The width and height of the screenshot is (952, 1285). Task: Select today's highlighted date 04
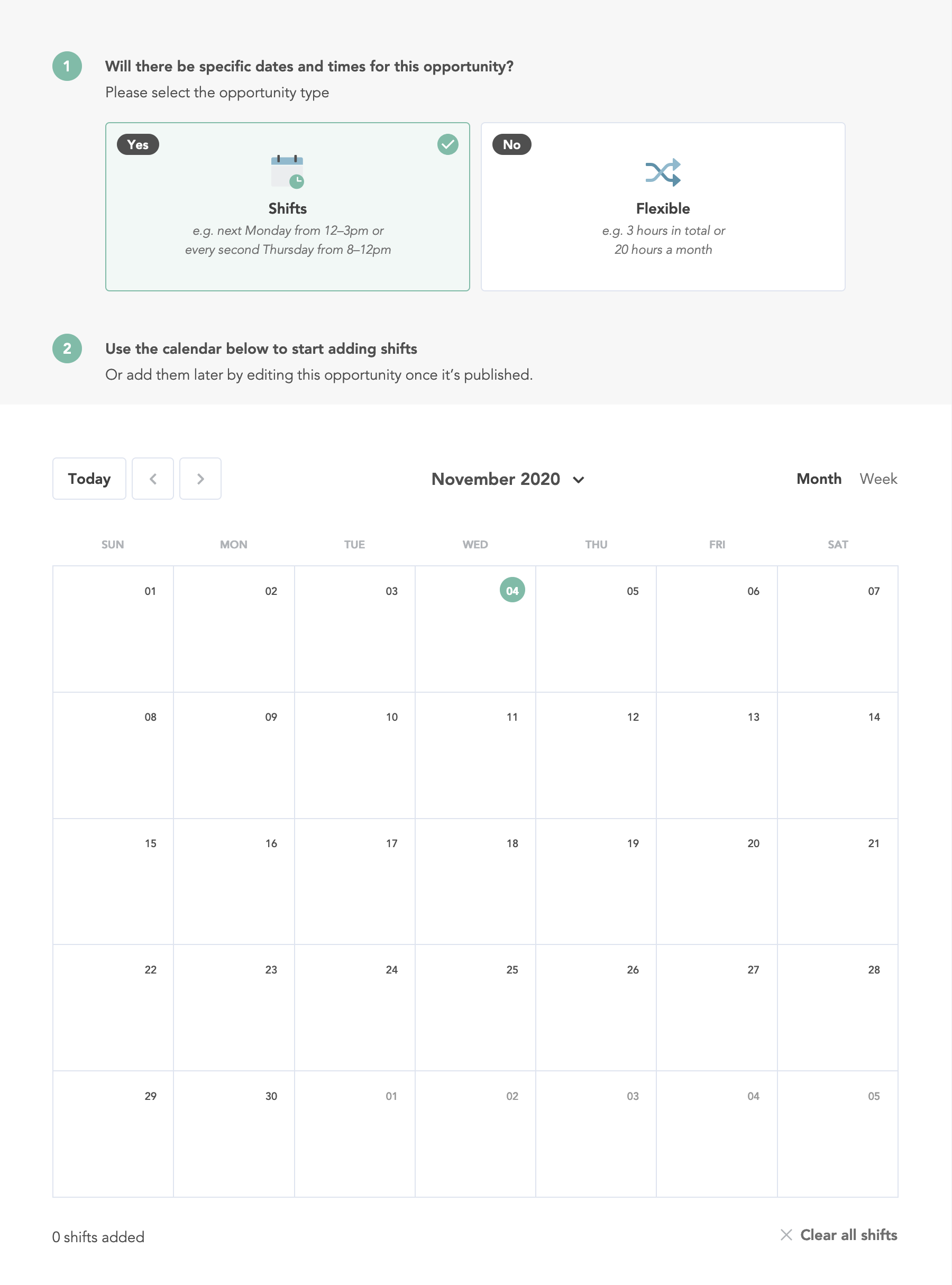[x=512, y=590]
